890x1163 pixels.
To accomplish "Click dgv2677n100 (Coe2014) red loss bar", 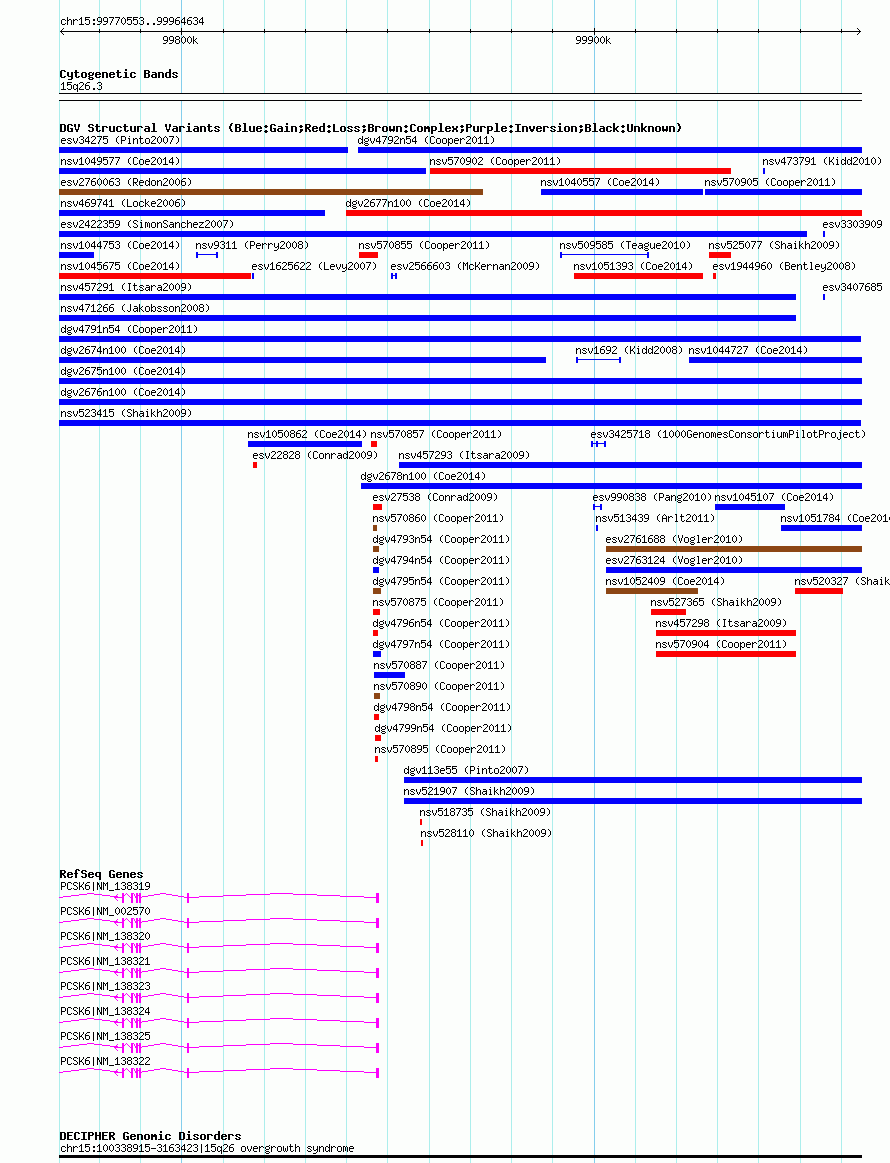I will pos(604,213).
